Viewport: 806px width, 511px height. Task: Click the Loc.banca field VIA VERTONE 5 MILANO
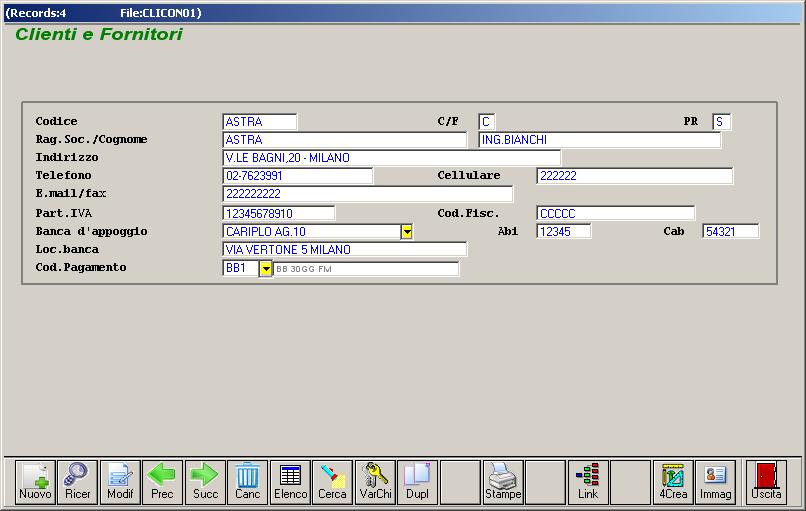click(345, 250)
